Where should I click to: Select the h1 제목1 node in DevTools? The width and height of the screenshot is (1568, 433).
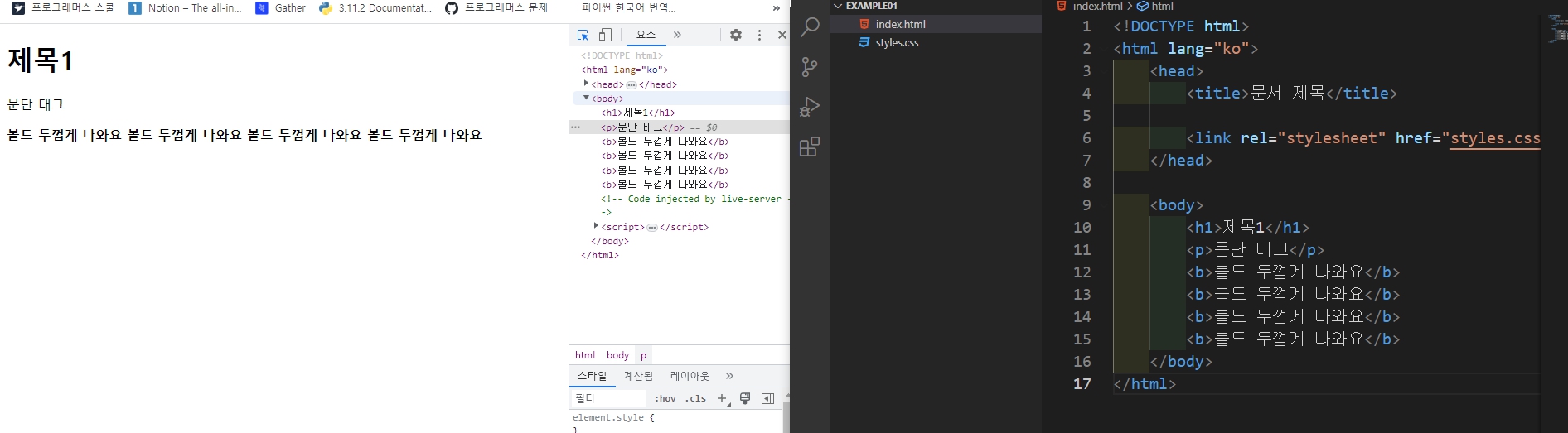point(638,113)
